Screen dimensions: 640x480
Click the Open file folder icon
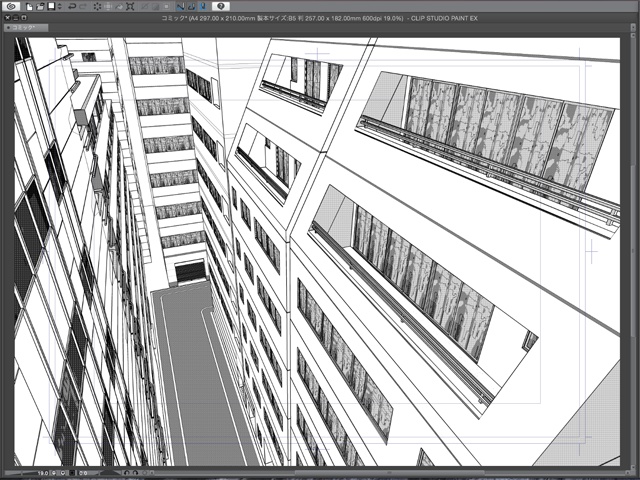(x=40, y=7)
